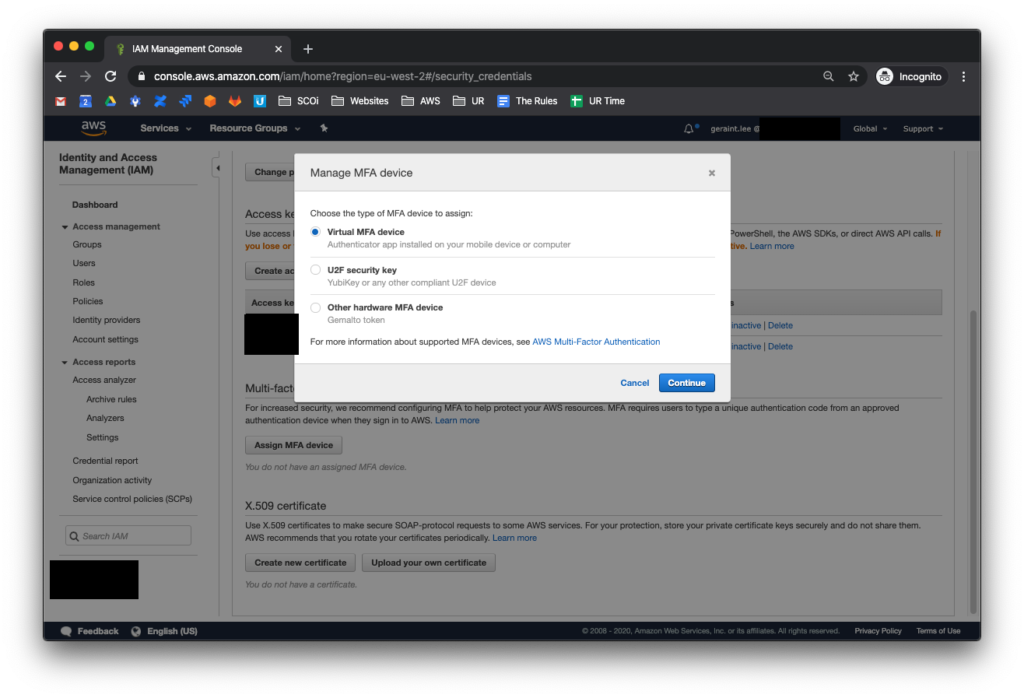Viewport: 1024px width, 698px height.
Task: Click Create new certificate button
Action: pyautogui.click(x=300, y=563)
